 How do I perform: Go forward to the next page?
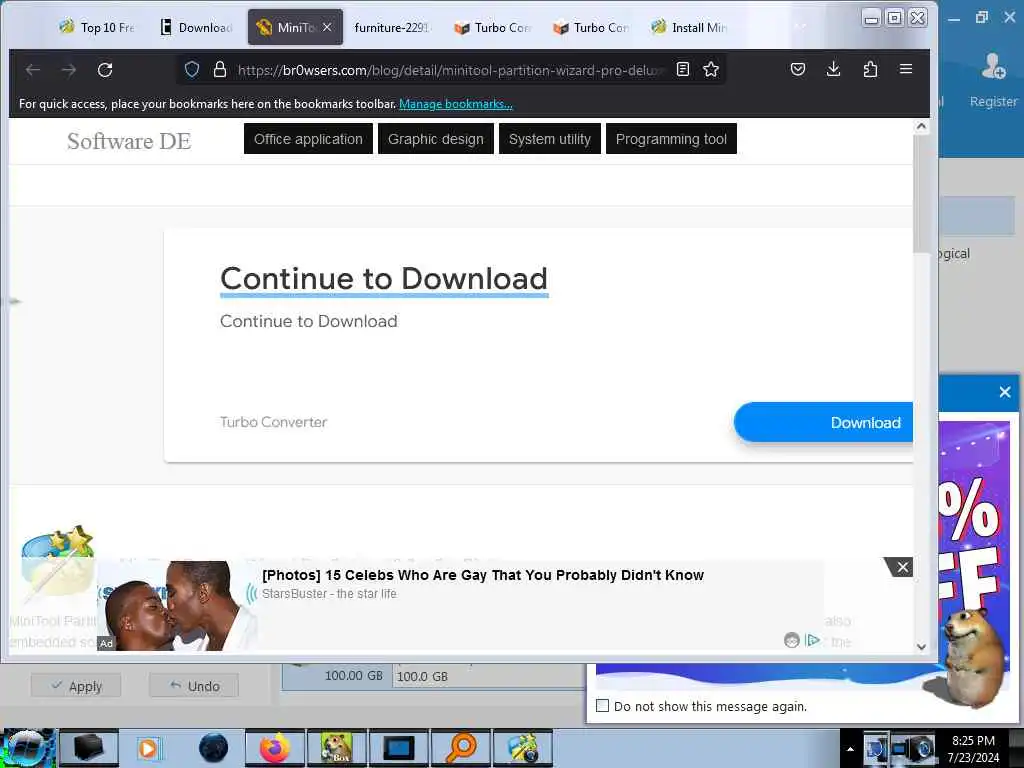[x=69, y=70]
